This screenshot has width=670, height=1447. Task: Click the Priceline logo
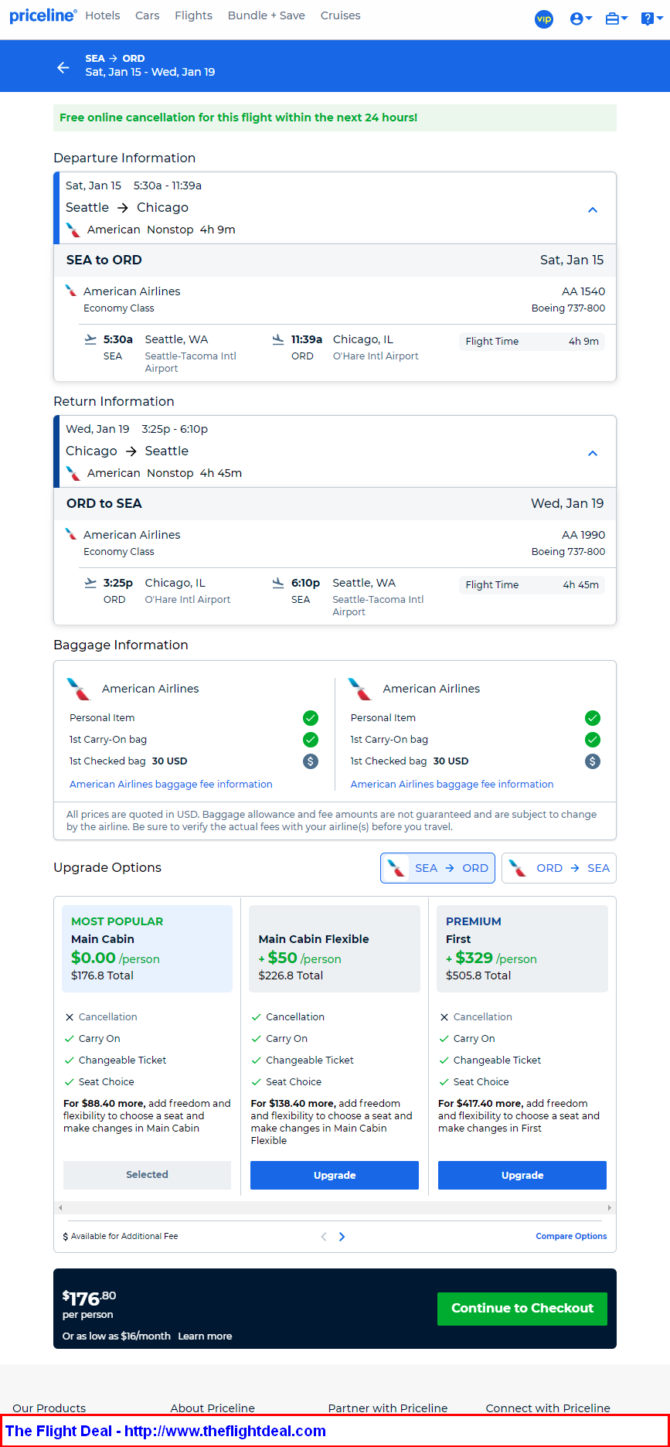(x=43, y=15)
